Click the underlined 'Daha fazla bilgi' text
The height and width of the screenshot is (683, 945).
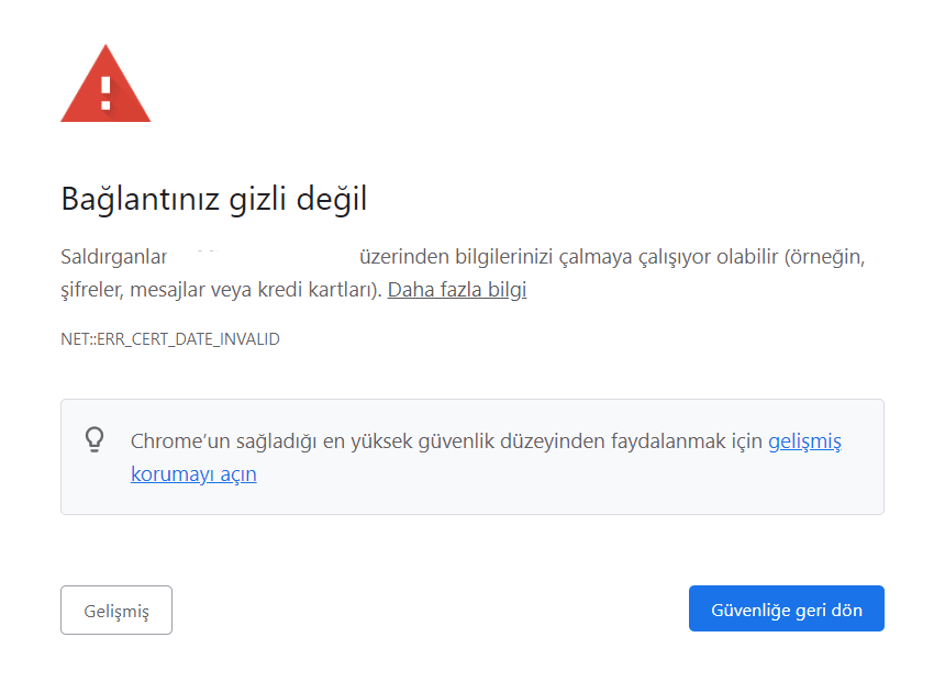coord(456,291)
